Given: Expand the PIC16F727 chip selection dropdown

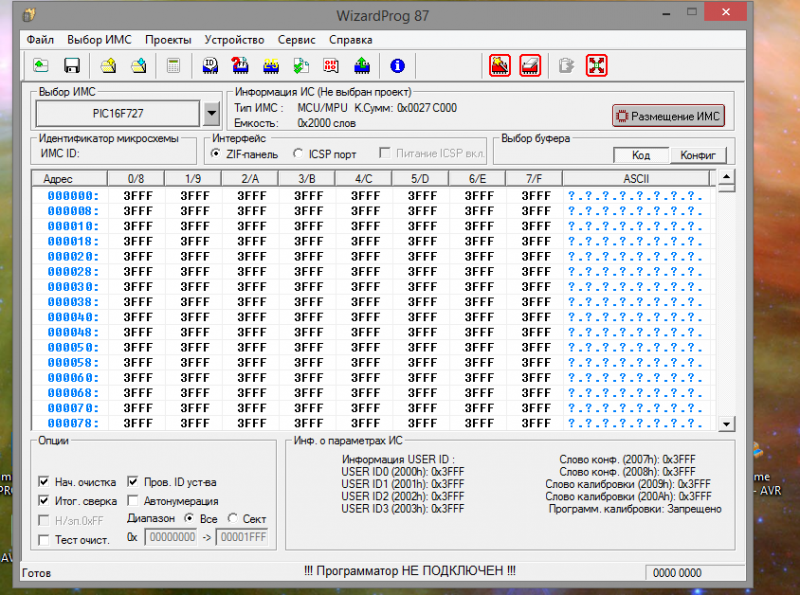Looking at the screenshot, I should pos(211,114).
